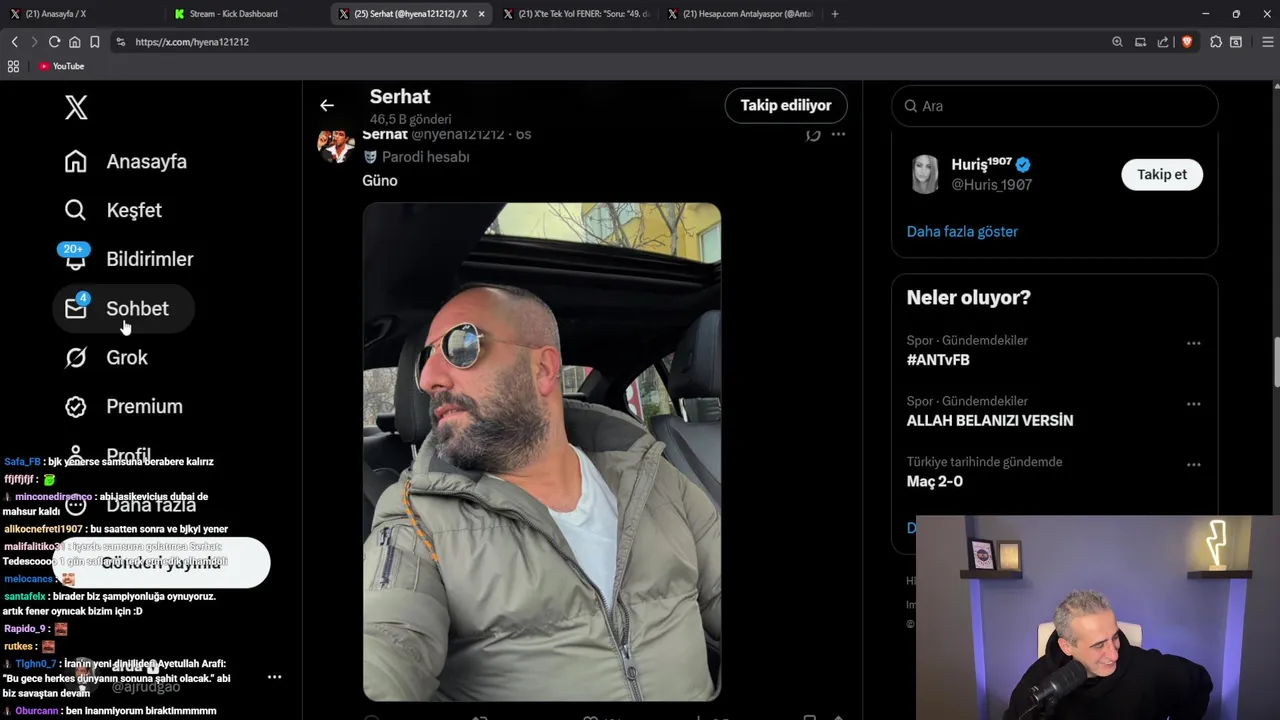Switch to X'te Tek Yol FENER tab
Image resolution: width=1280 pixels, height=720 pixels.
tap(576, 14)
